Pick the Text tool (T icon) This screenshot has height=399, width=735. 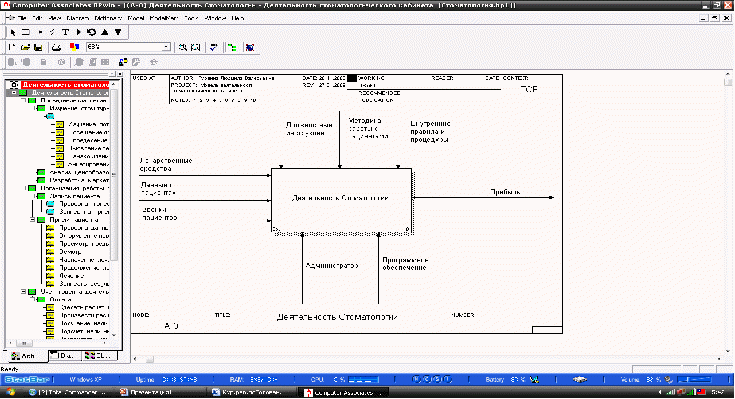click(65, 32)
